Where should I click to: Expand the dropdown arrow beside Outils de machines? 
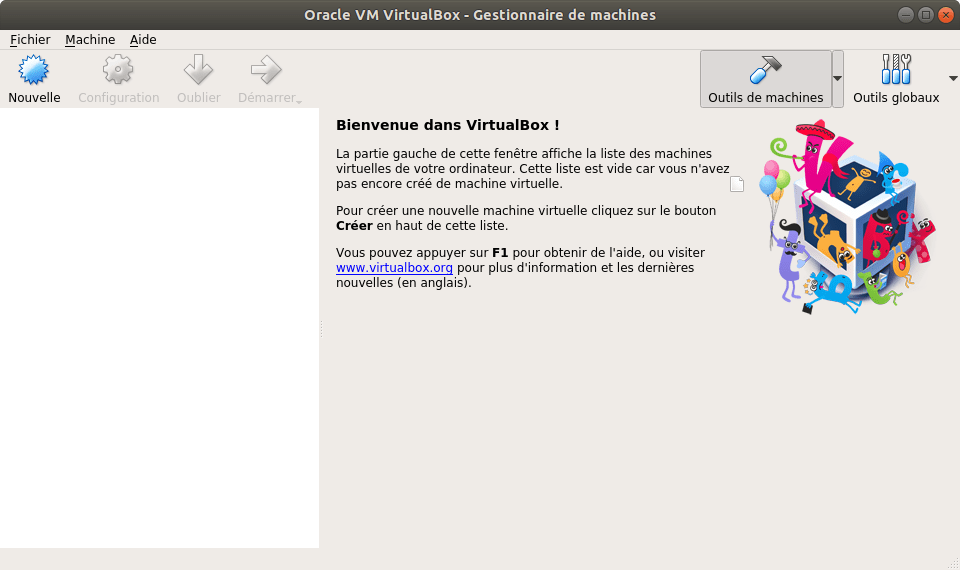pos(838,78)
